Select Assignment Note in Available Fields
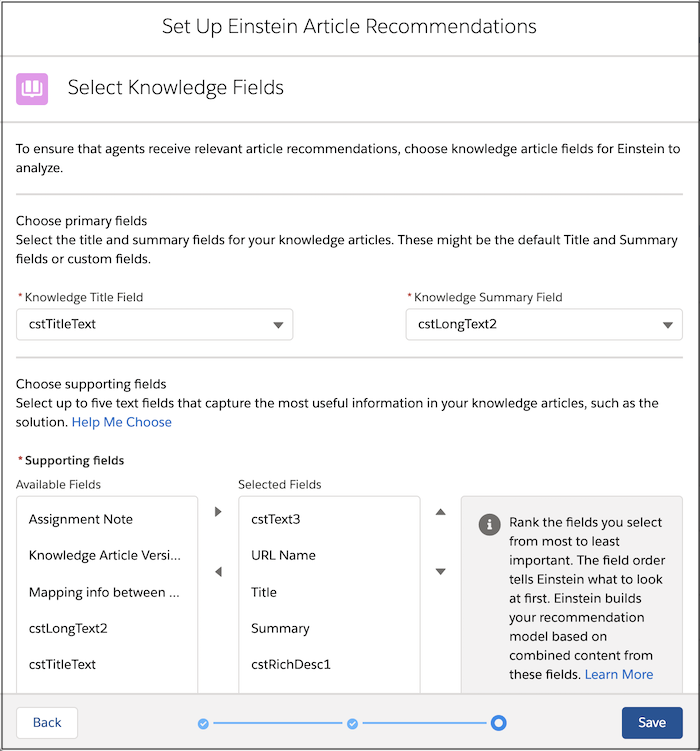The image size is (700, 751). coord(107,519)
